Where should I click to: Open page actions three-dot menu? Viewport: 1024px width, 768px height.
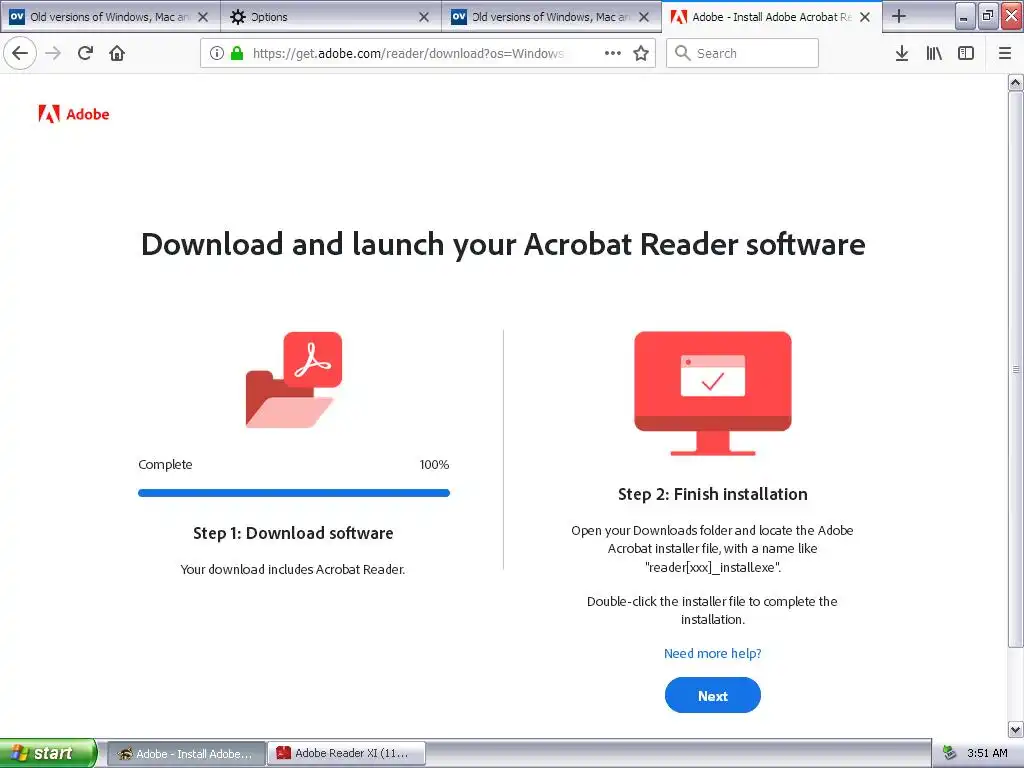point(613,53)
